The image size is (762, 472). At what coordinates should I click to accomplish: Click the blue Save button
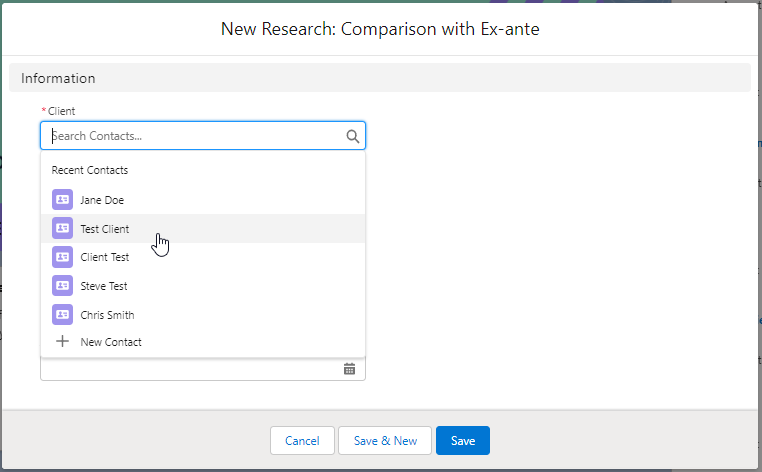tap(463, 441)
